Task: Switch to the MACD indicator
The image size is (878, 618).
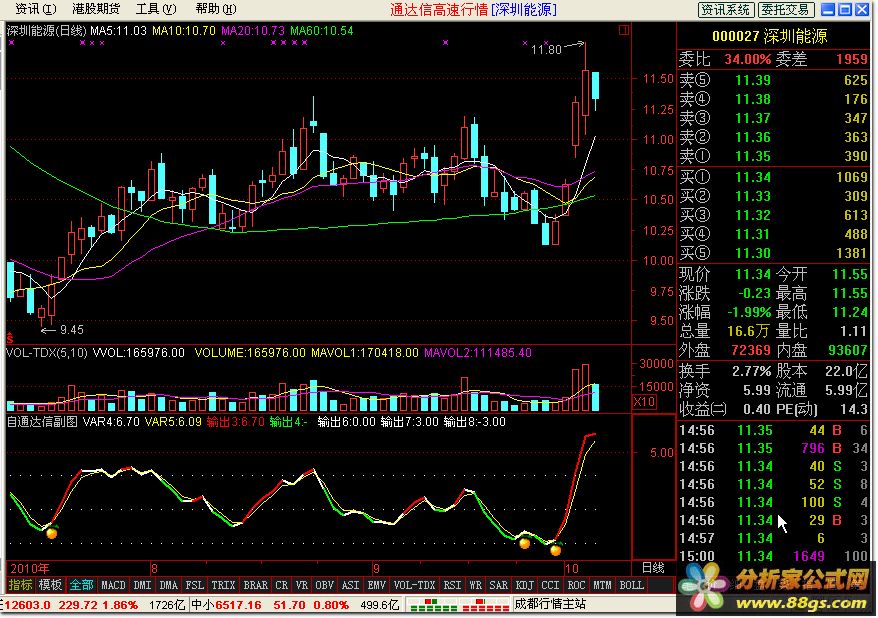Action: tap(113, 585)
